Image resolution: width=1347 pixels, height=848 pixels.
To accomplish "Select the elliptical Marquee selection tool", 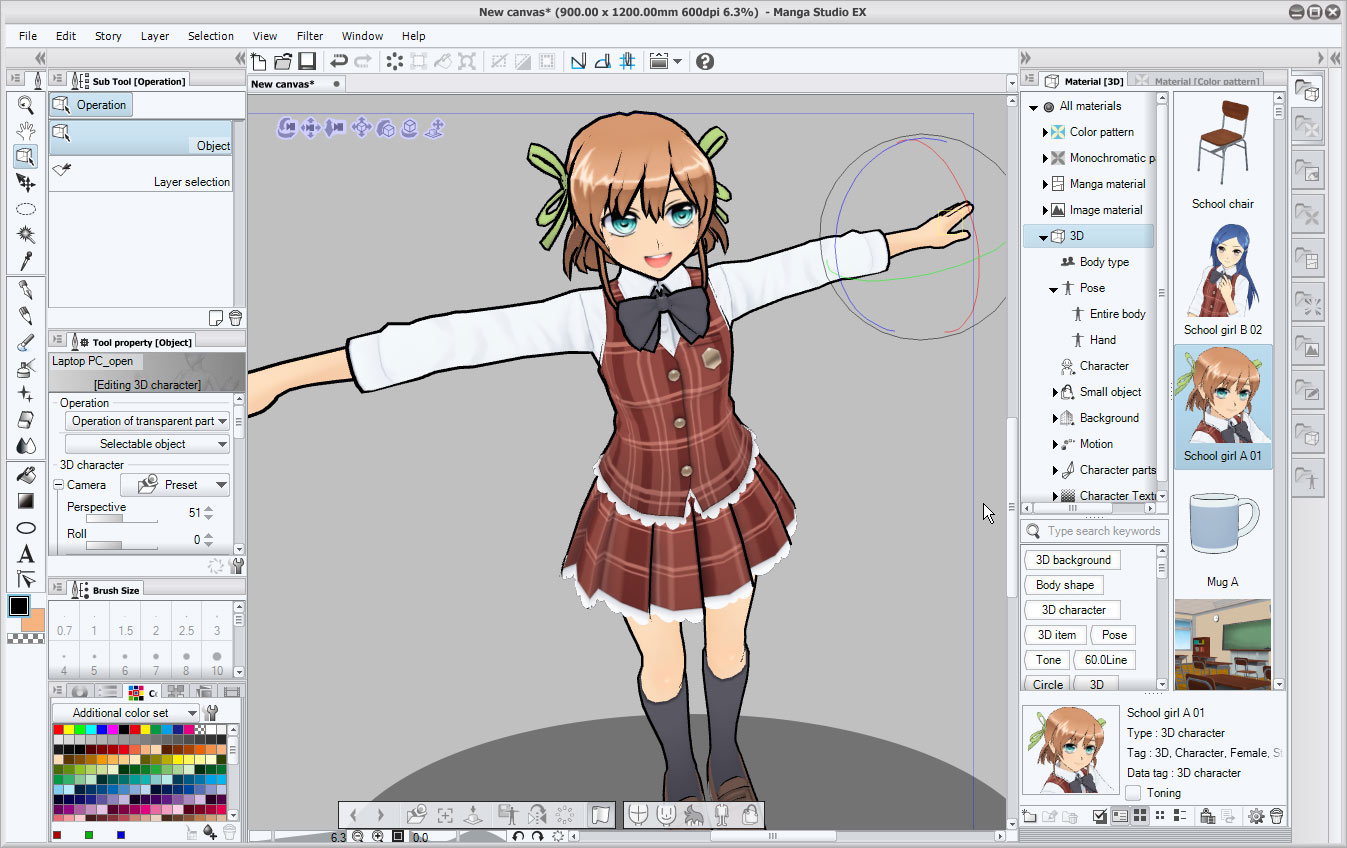I will 27,209.
